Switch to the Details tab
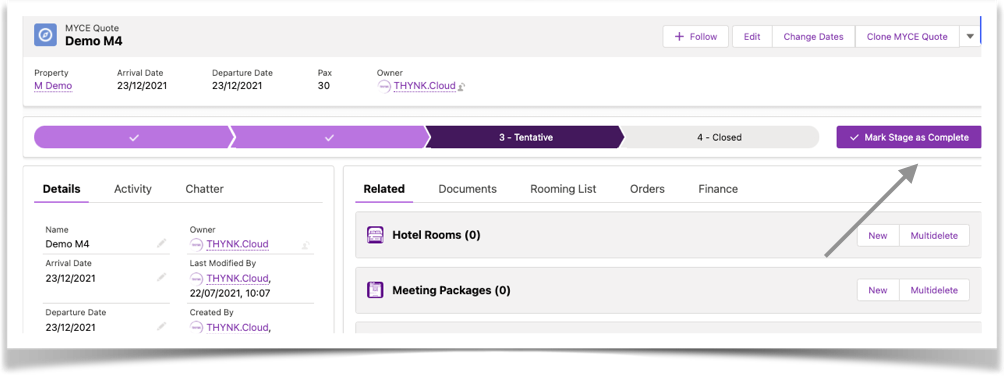The image size is (1004, 376). coord(61,189)
